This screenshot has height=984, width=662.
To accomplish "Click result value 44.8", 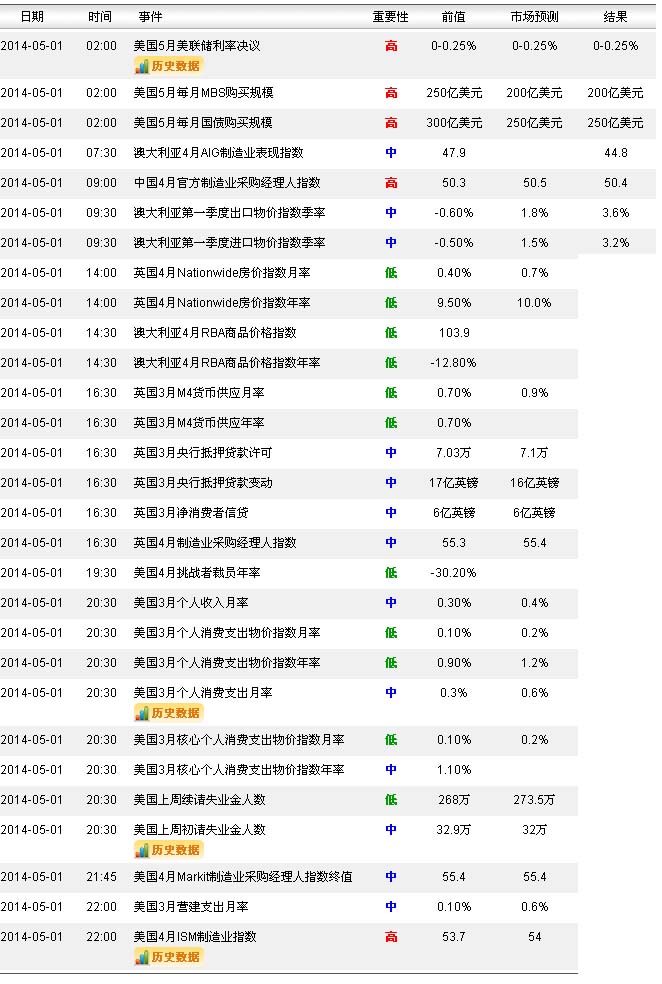I will point(616,152).
